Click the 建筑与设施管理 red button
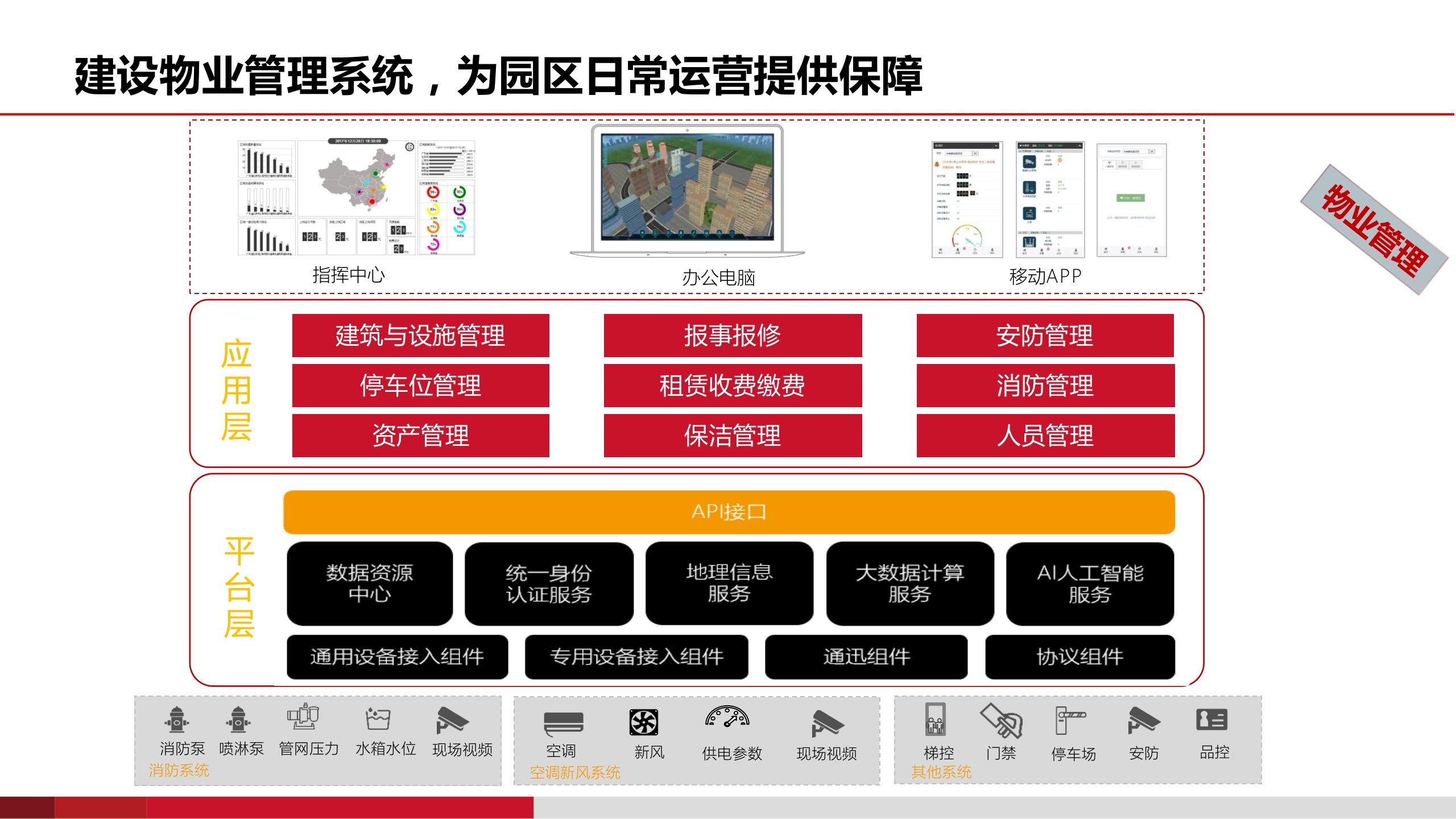 point(420,336)
